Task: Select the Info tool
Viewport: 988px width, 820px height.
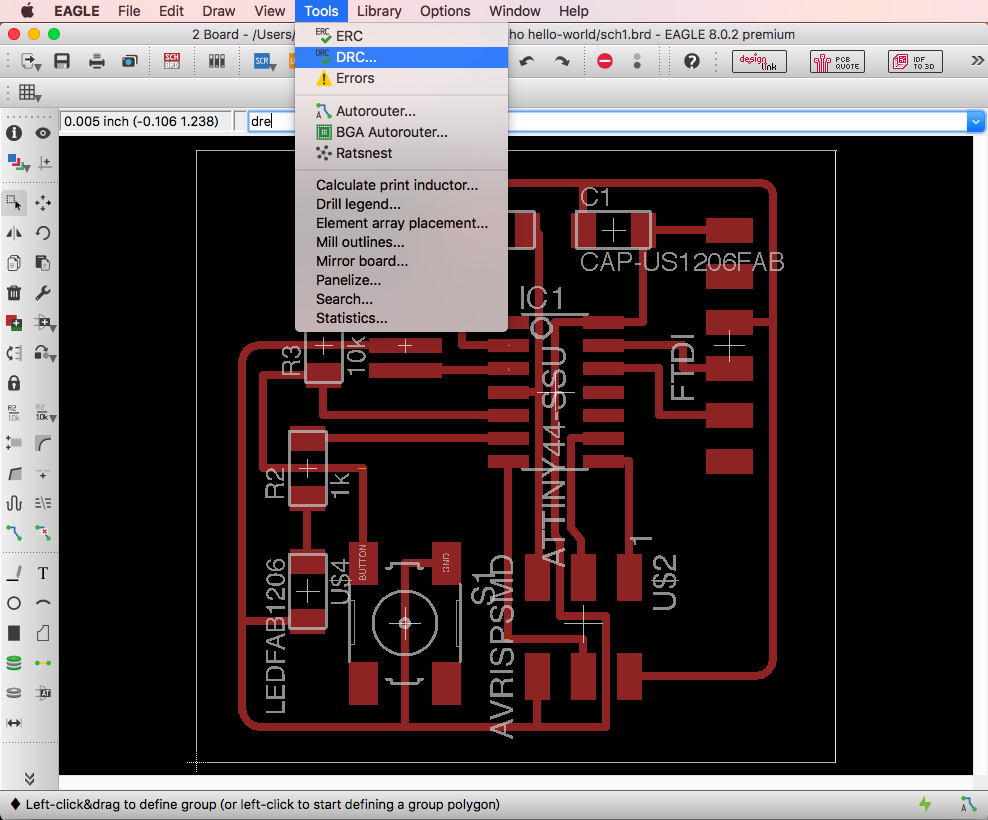Action: (14, 133)
